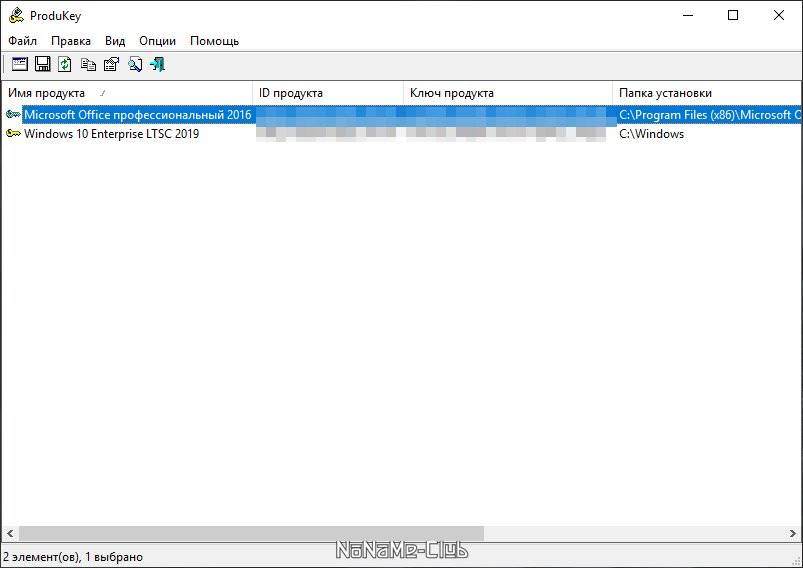Click the Exit door toolbar icon
The width and height of the screenshot is (803, 568).
(x=157, y=64)
